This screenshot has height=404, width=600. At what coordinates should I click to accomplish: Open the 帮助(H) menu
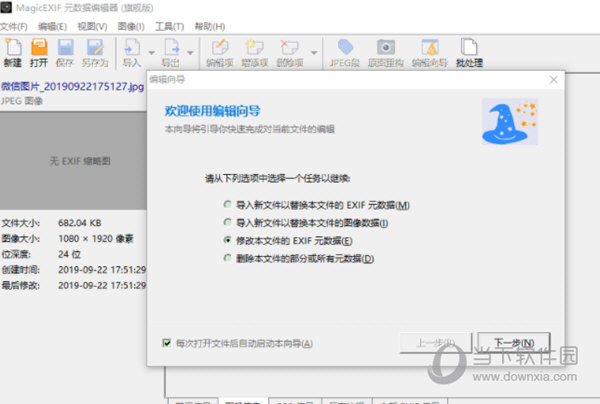click(x=210, y=26)
